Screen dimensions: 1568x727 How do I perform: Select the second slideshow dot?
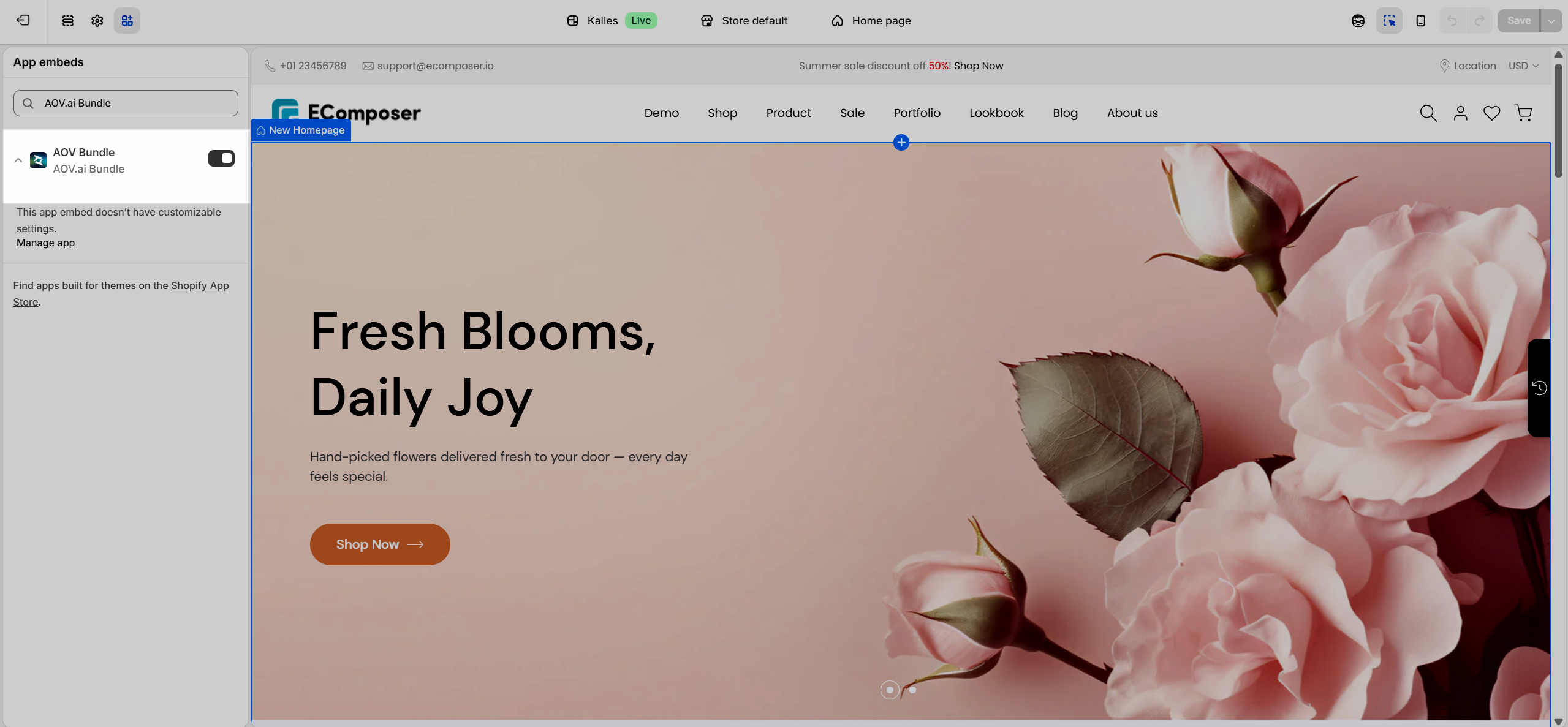tap(912, 690)
